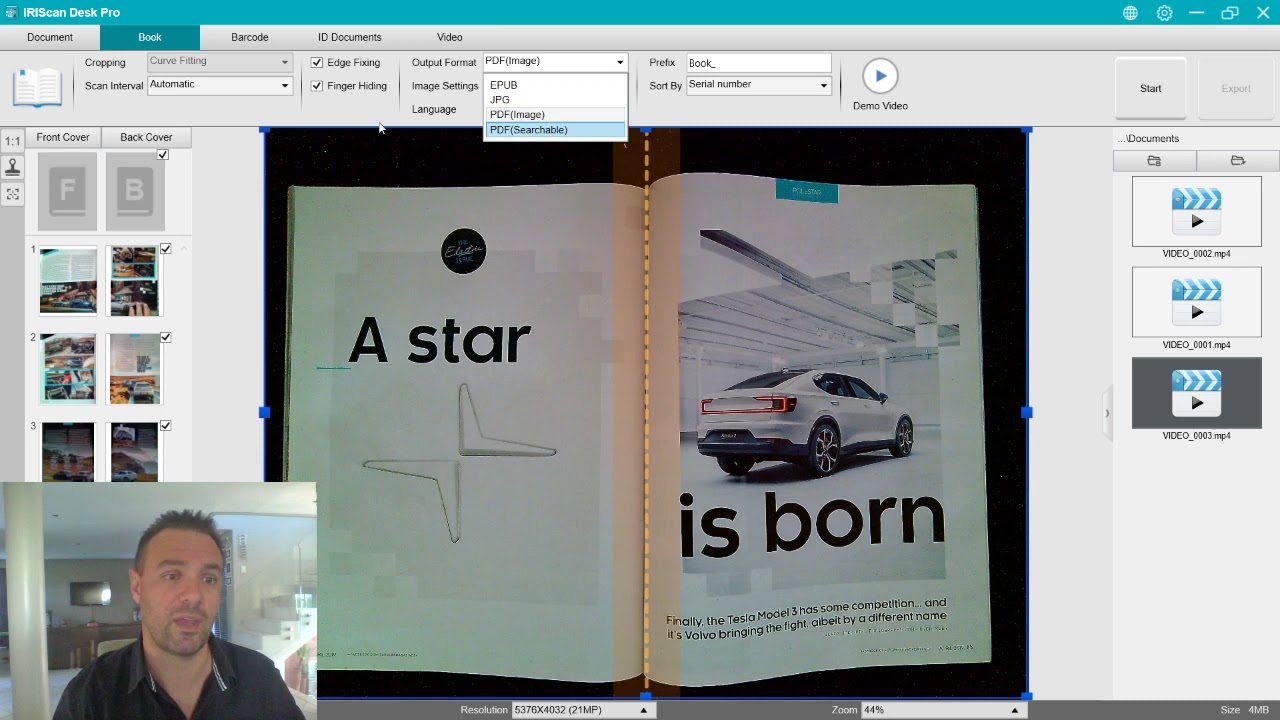The height and width of the screenshot is (720, 1280).
Task: Choose JPG output format
Action: [x=555, y=100]
